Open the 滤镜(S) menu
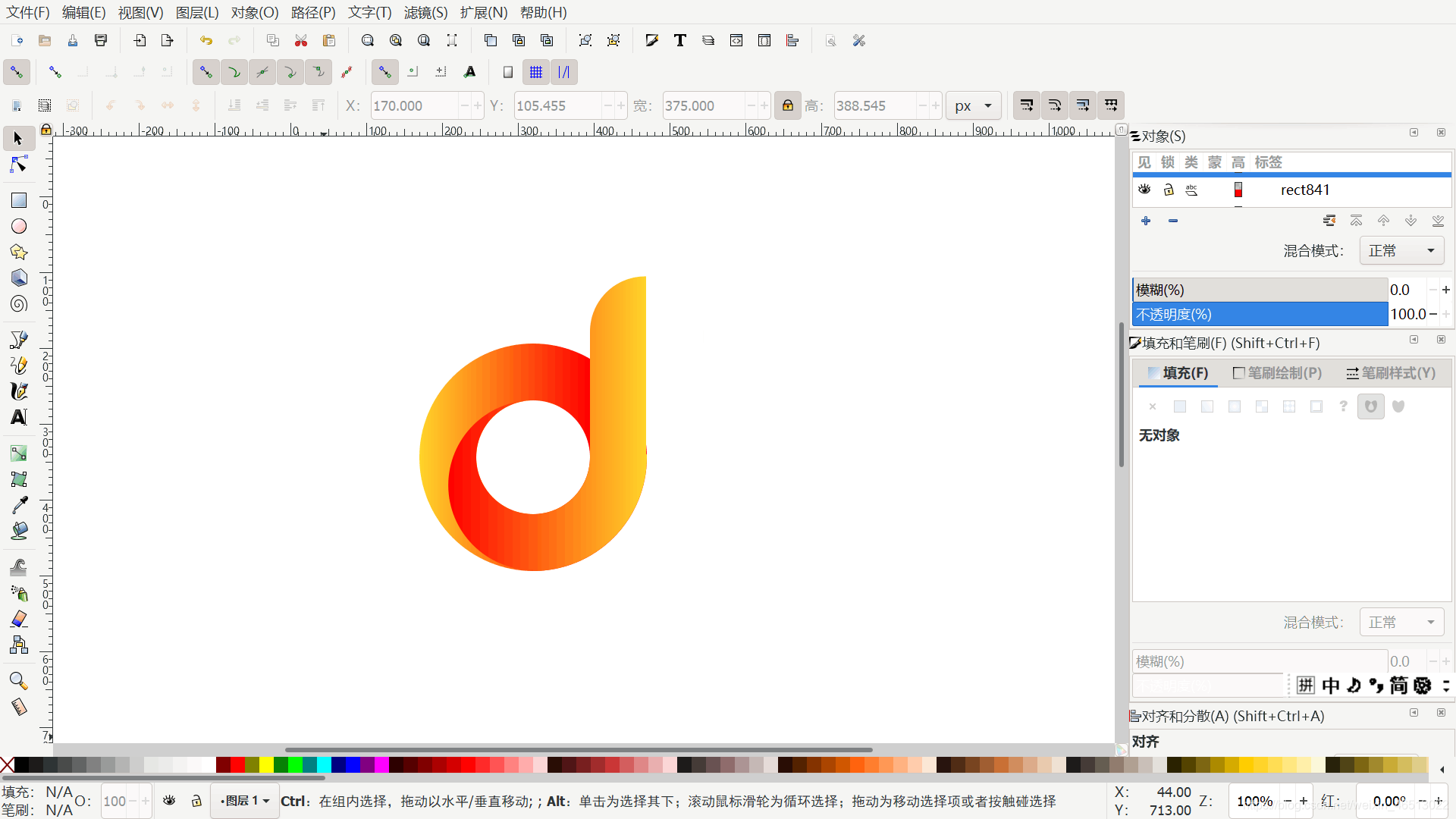The width and height of the screenshot is (1456, 819). tap(425, 12)
